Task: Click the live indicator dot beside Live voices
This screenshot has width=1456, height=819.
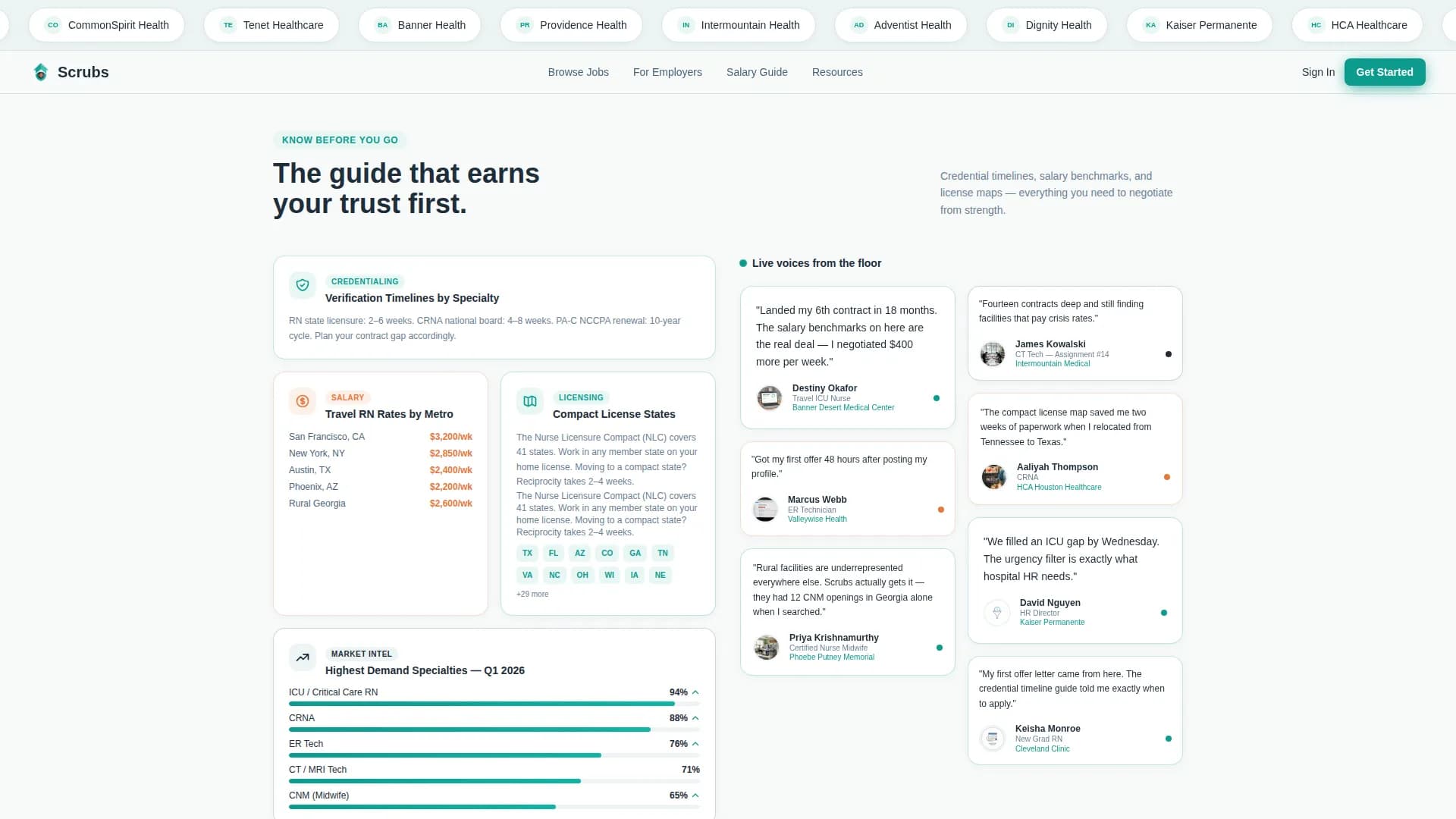Action: click(743, 263)
